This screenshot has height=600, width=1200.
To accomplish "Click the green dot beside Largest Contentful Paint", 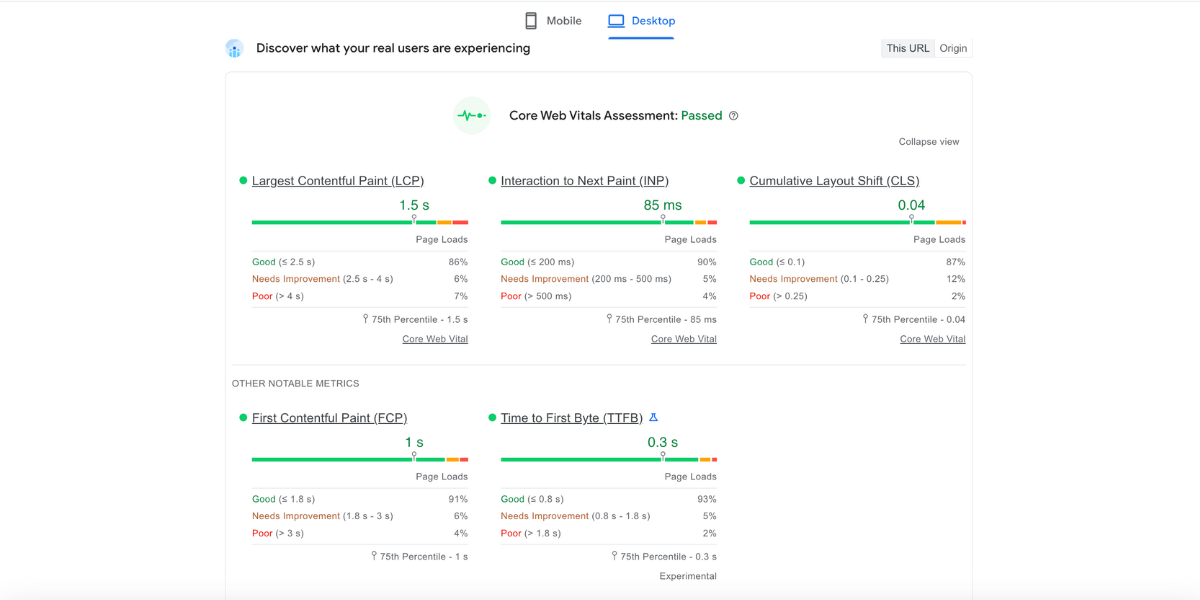I will click(243, 181).
